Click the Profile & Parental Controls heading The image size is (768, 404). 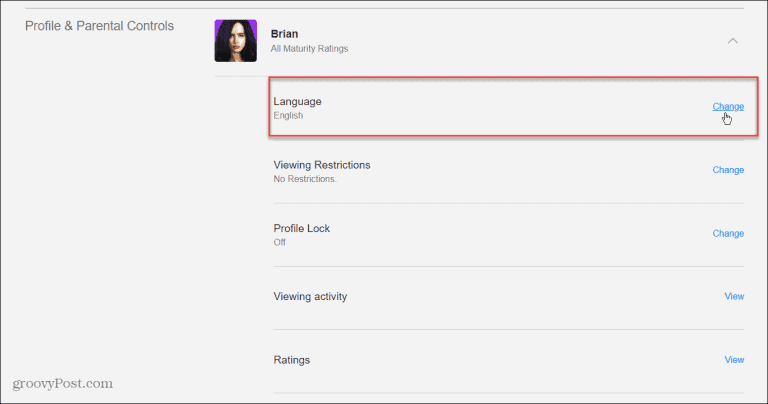(99, 26)
